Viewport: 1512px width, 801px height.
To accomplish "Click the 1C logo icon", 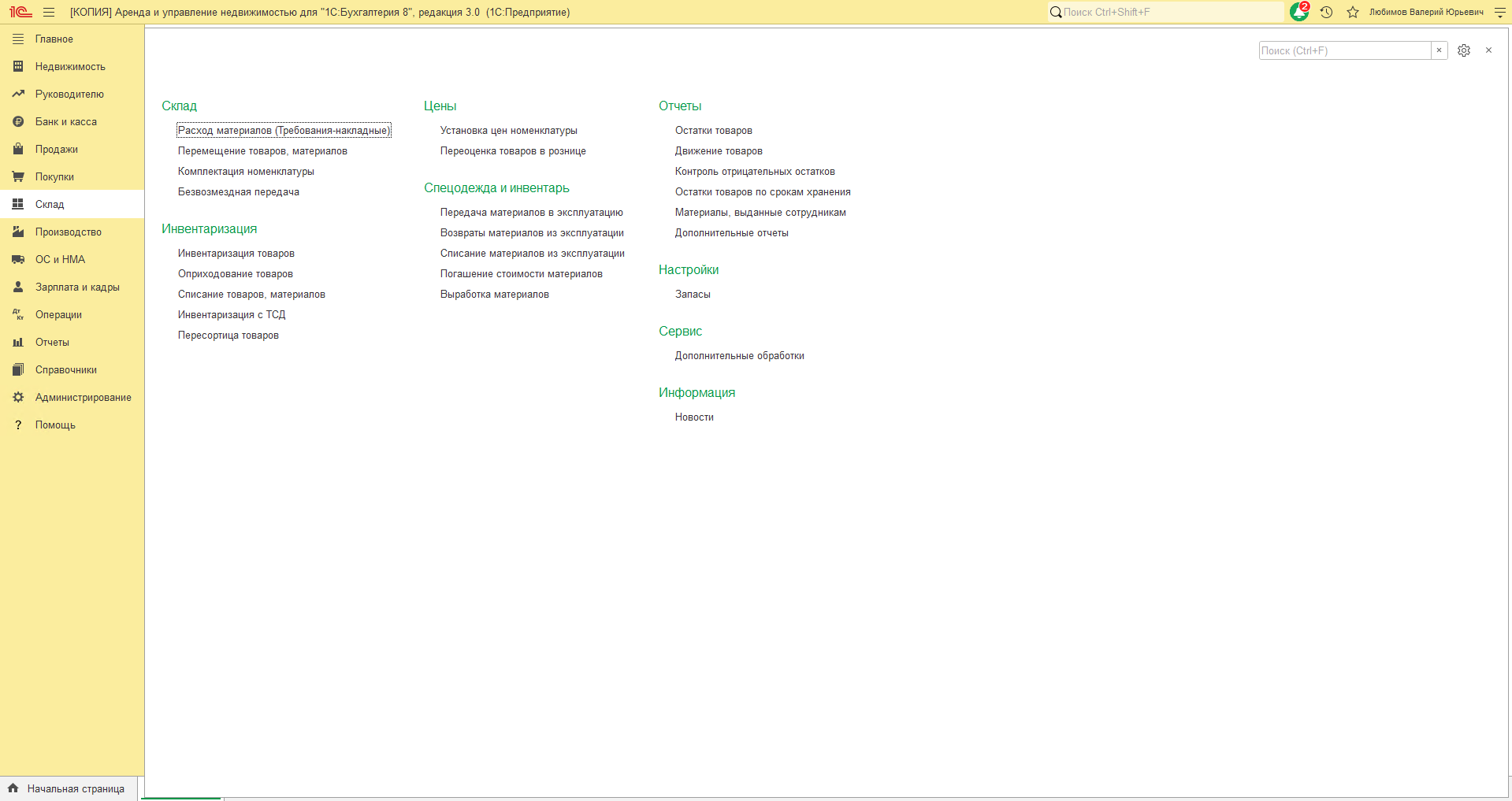I will (20, 12).
